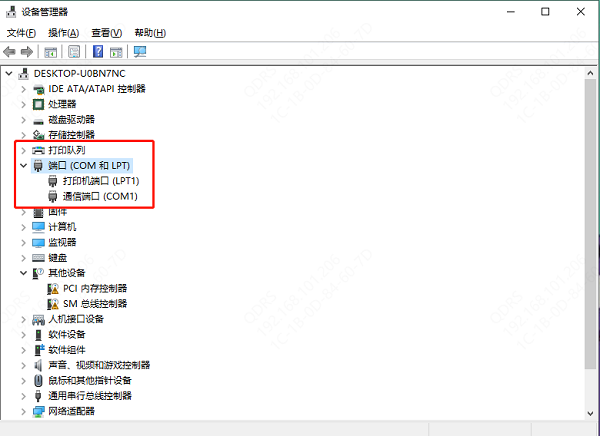Expand the 网络适配器 node
Screen dimensions: 600x436
pyautogui.click(x=23, y=411)
